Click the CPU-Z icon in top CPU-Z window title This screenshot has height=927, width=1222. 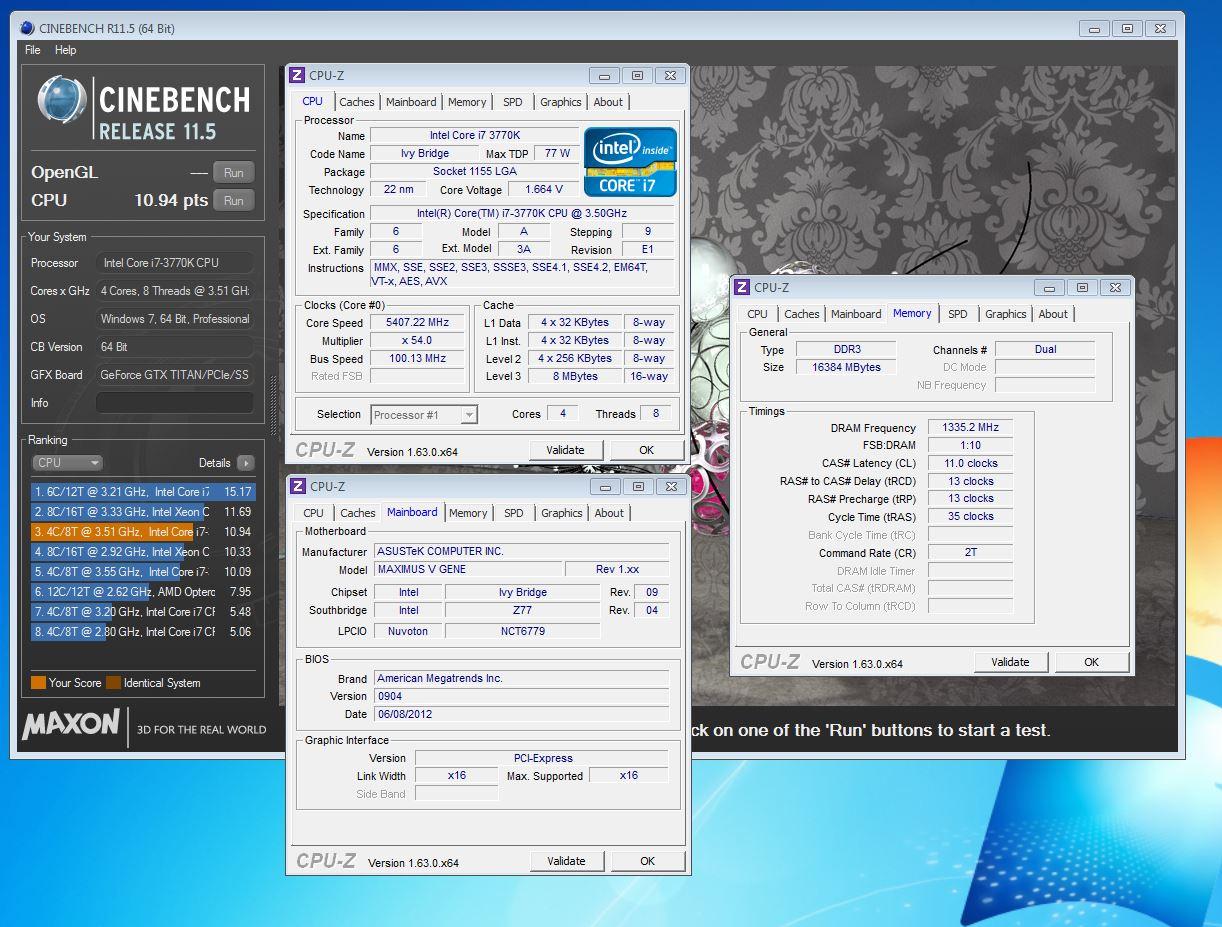tap(296, 75)
